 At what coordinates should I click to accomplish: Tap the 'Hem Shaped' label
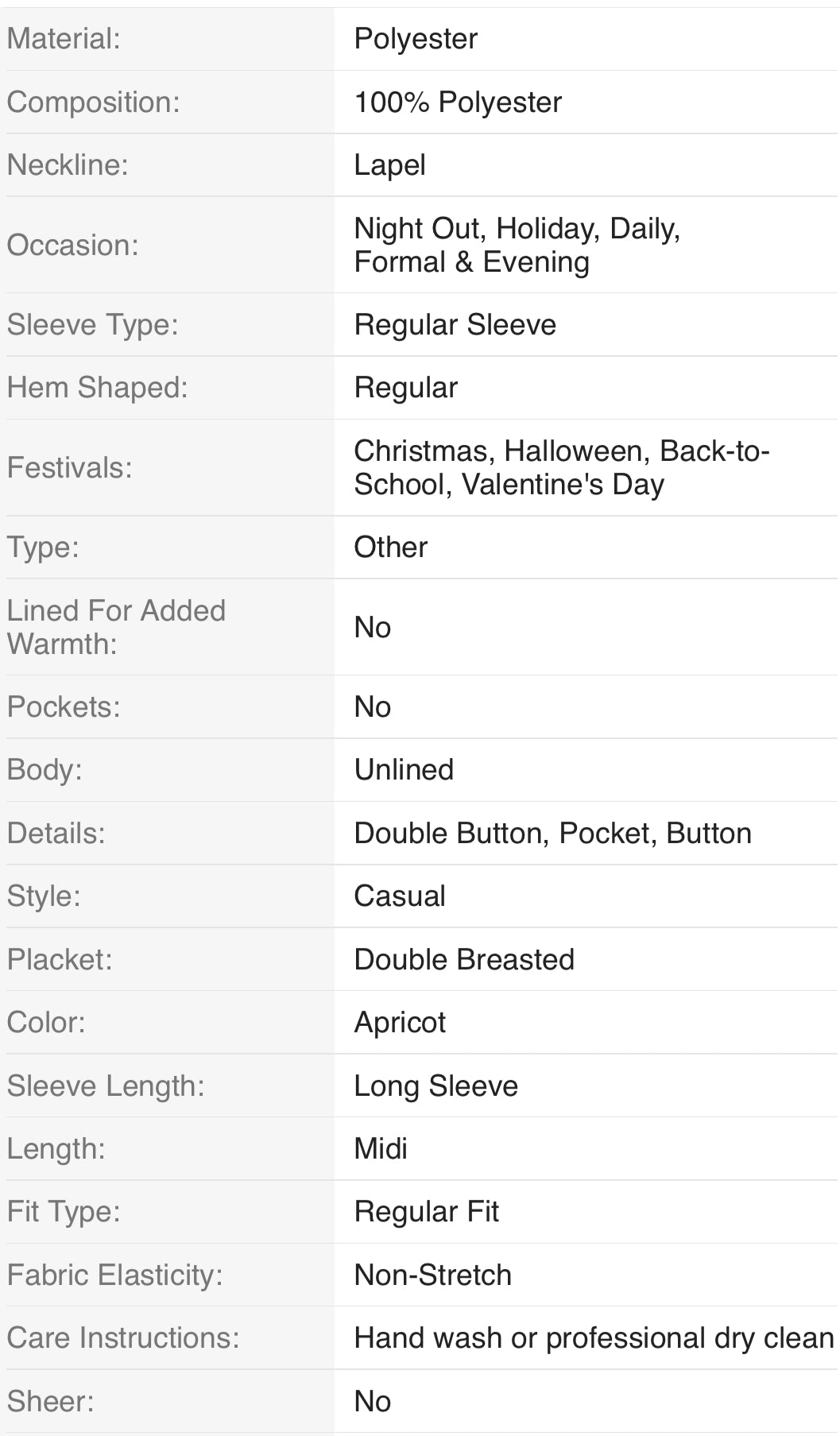[x=97, y=388]
